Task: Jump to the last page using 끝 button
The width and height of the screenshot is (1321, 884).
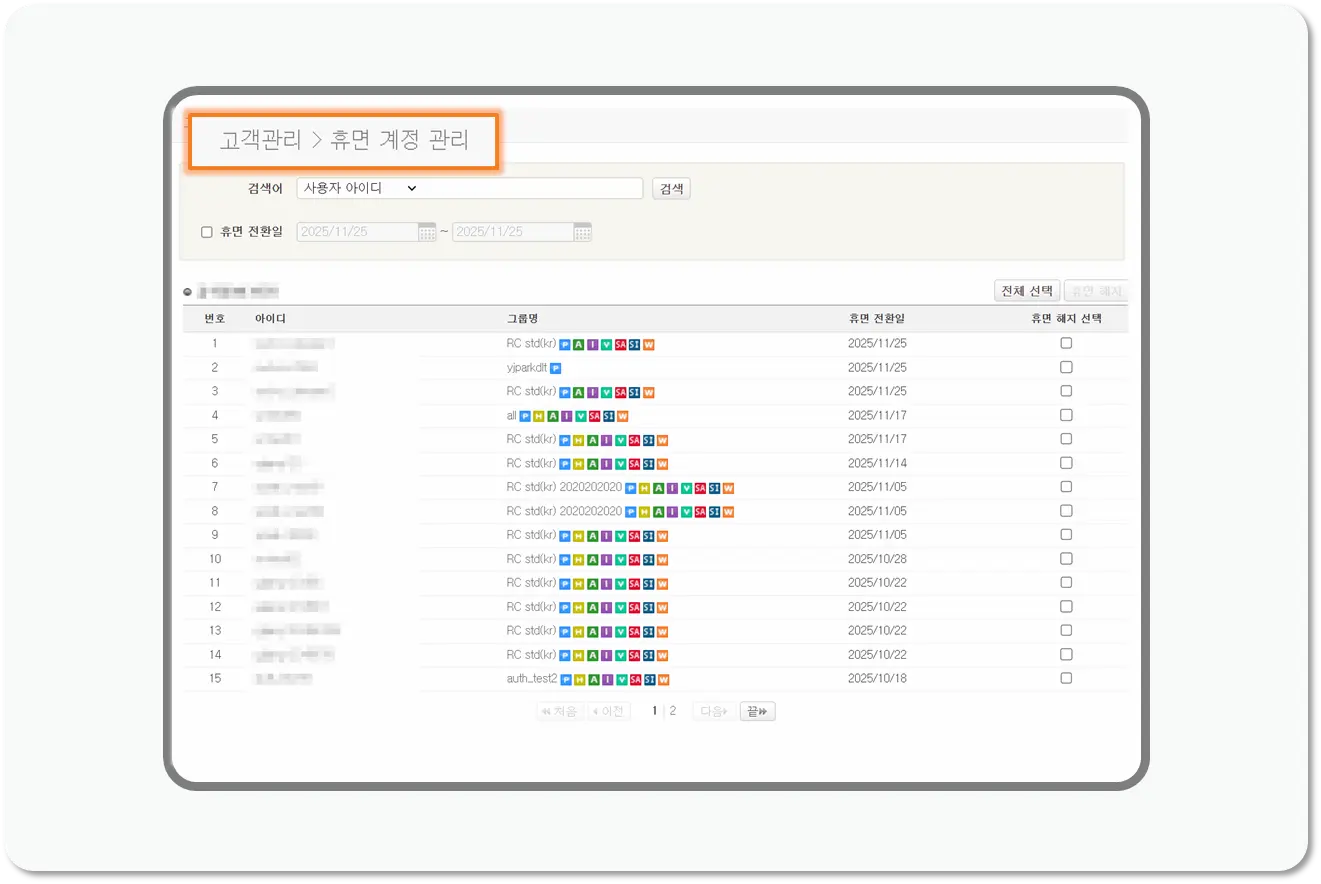Action: tap(756, 711)
